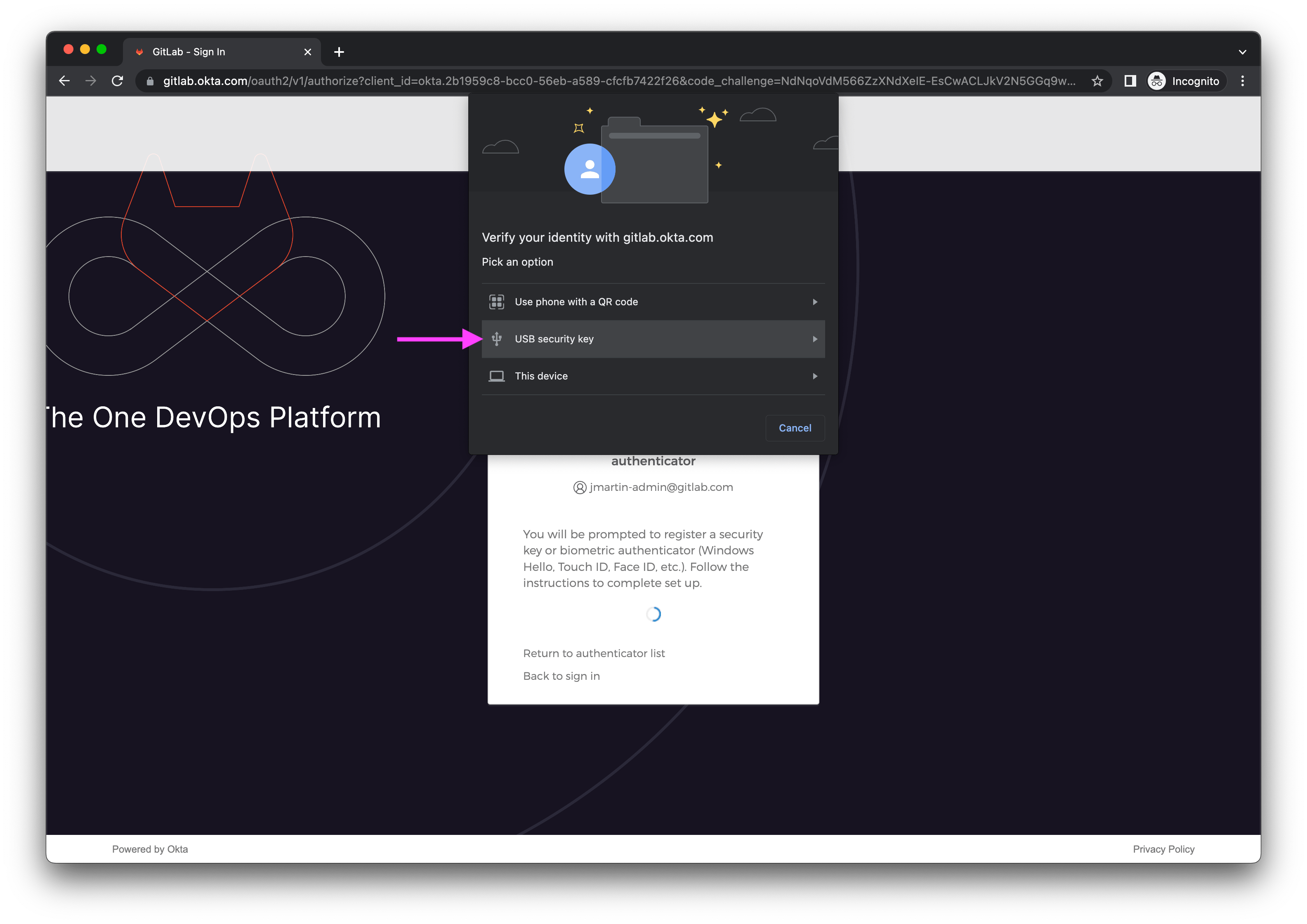Screen dimensions: 1307x924
Task: Click Return to authenticator list link
Action: [x=594, y=653]
